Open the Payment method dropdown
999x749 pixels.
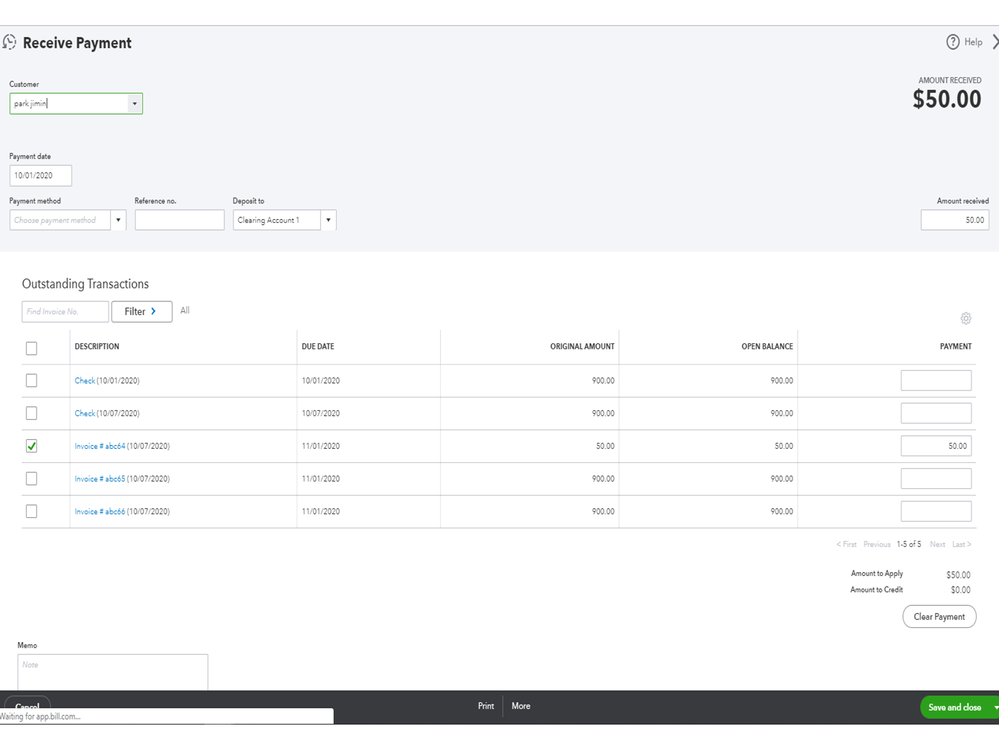click(x=118, y=220)
